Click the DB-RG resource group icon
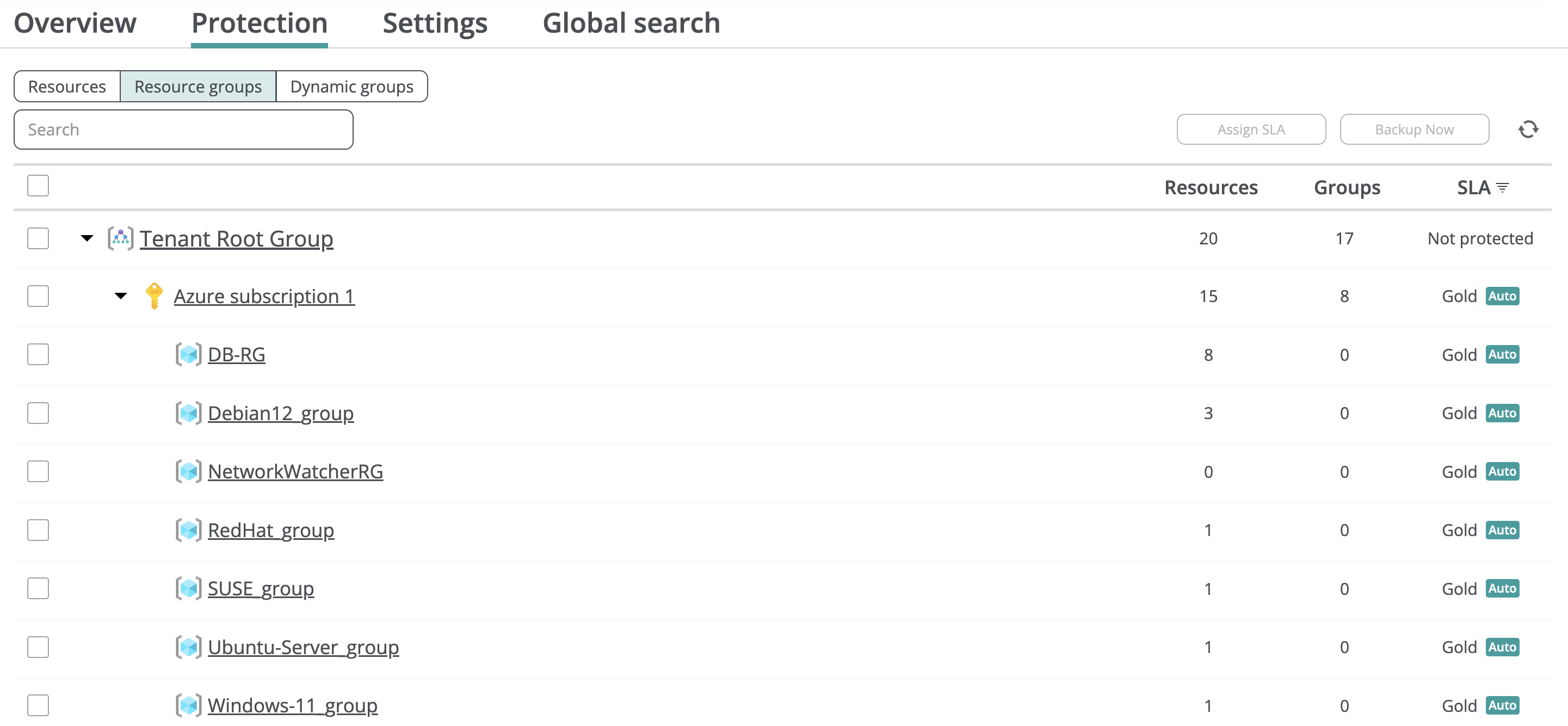Viewport: 1568px width, 726px height. pos(189,354)
